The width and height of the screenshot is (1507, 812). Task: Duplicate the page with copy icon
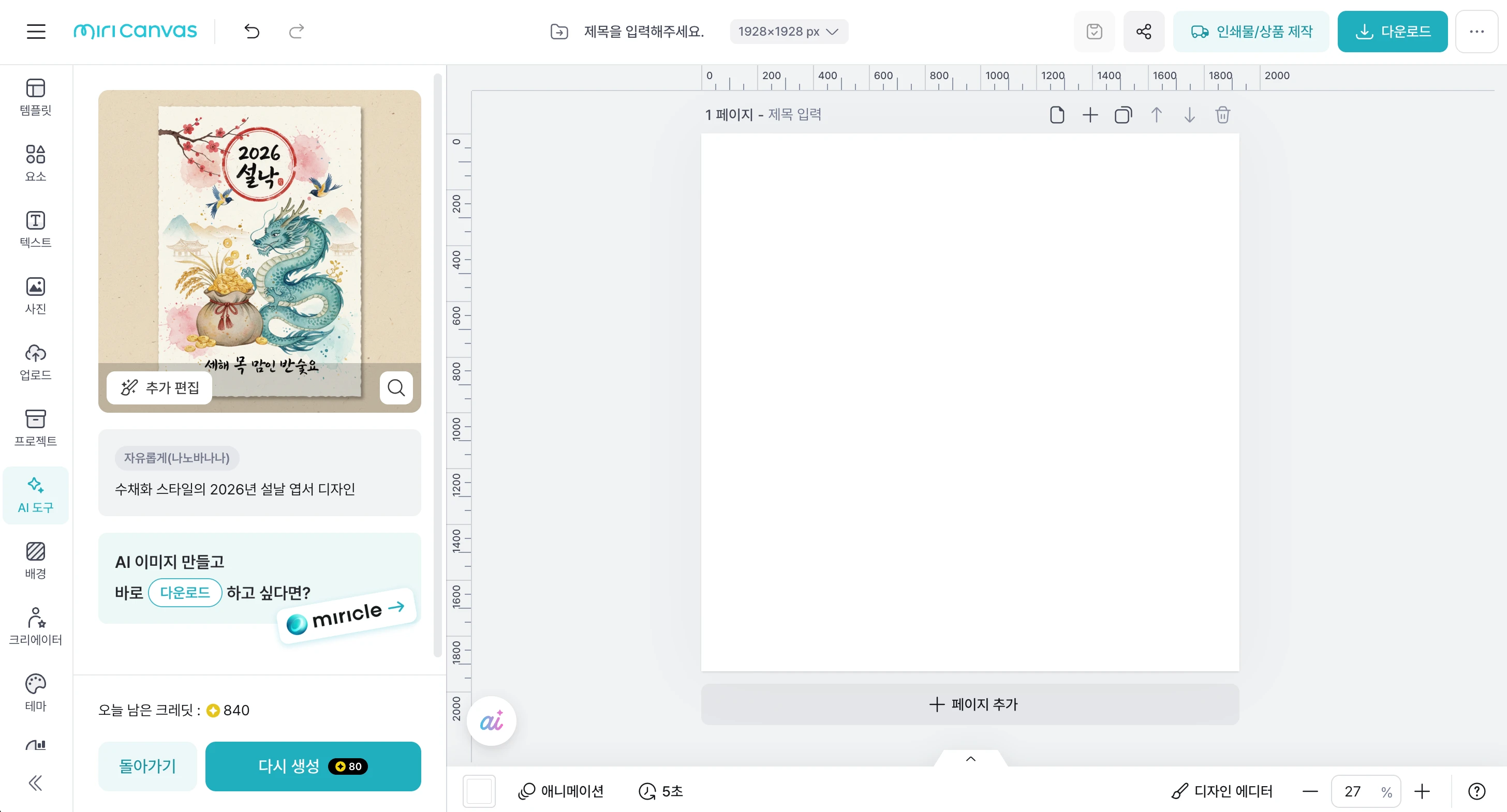1122,115
